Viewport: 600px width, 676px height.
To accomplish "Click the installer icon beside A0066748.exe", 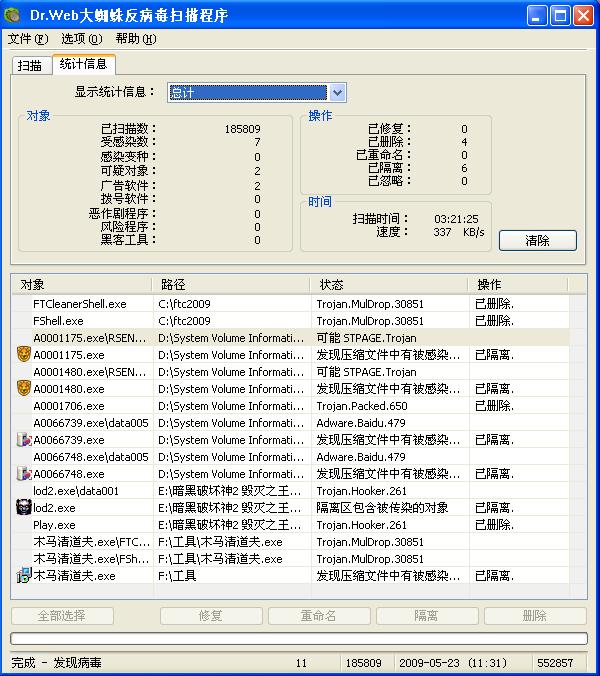I will (x=24, y=473).
